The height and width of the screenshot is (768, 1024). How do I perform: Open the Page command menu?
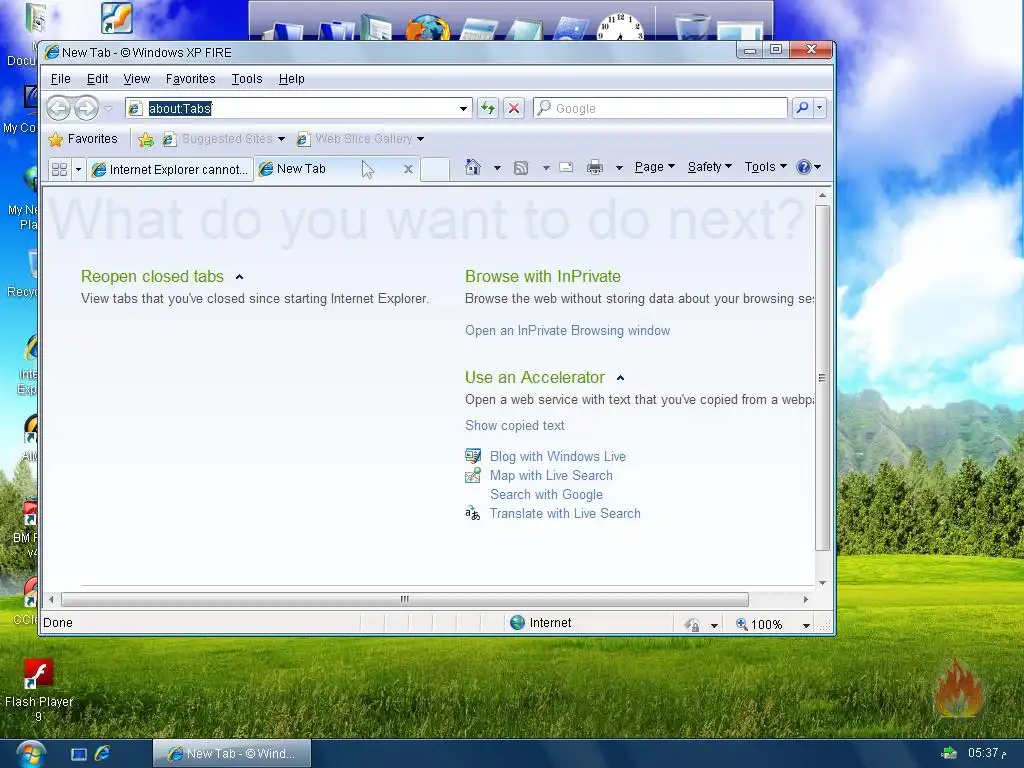[654, 167]
